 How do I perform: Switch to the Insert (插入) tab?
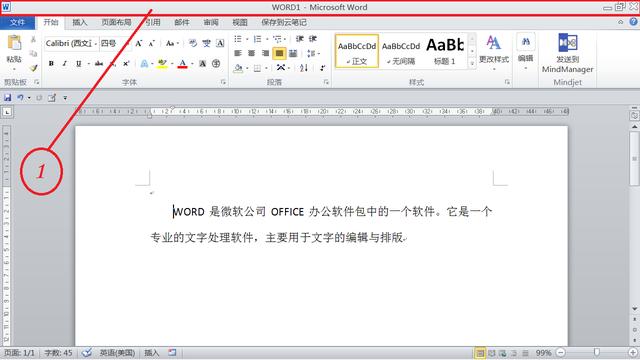pos(80,22)
